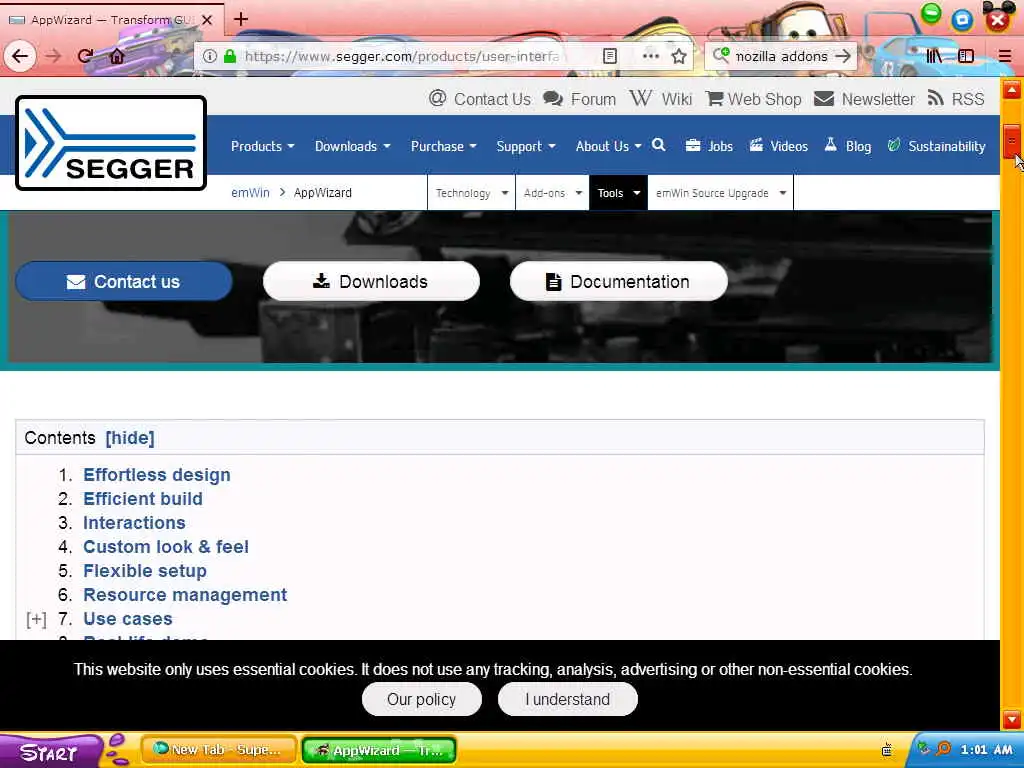This screenshot has height=768, width=1024.
Task: Show site info icon in the address bar
Action: pos(210,56)
